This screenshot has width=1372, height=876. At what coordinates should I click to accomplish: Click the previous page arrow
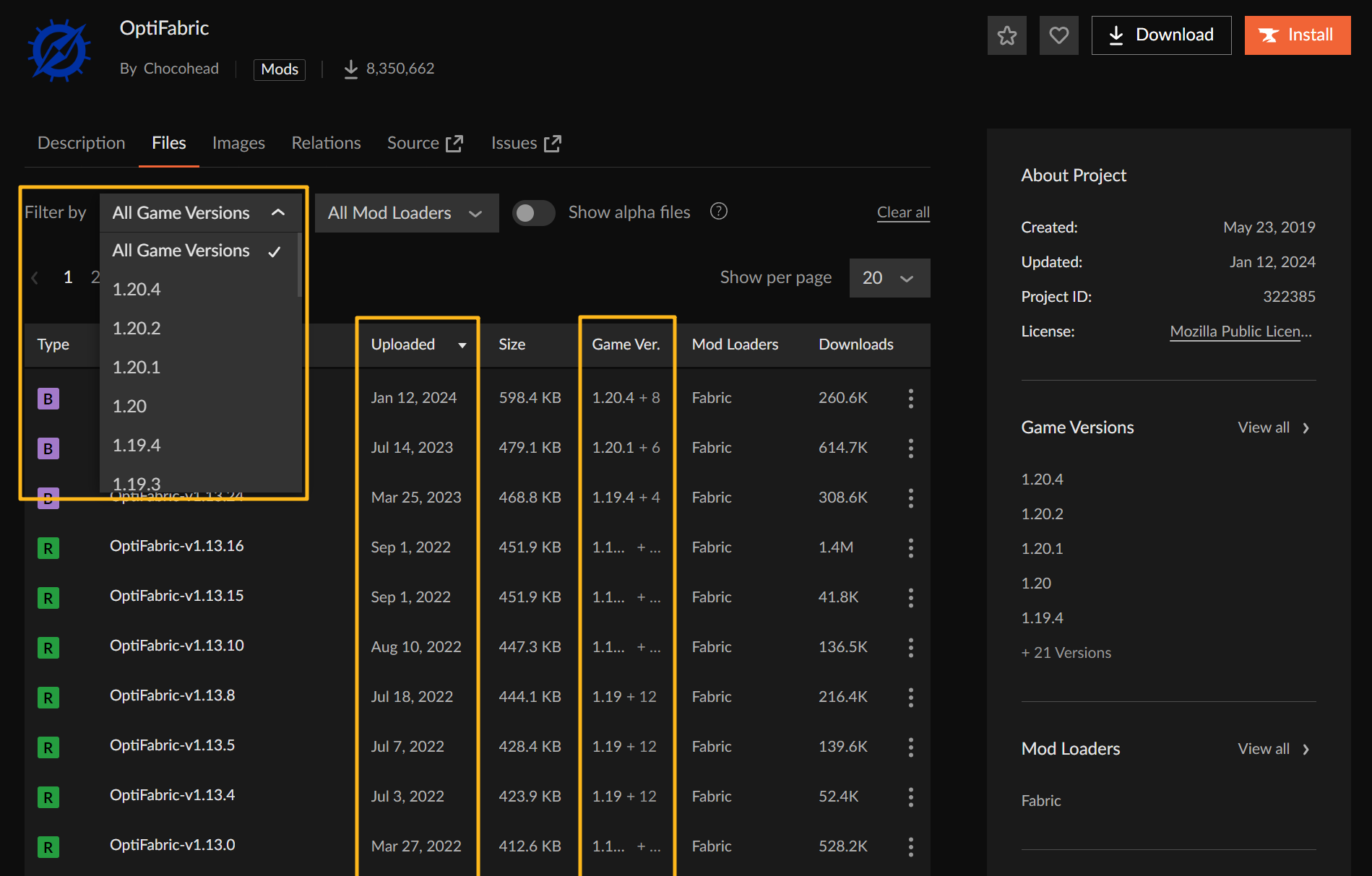(x=35, y=278)
